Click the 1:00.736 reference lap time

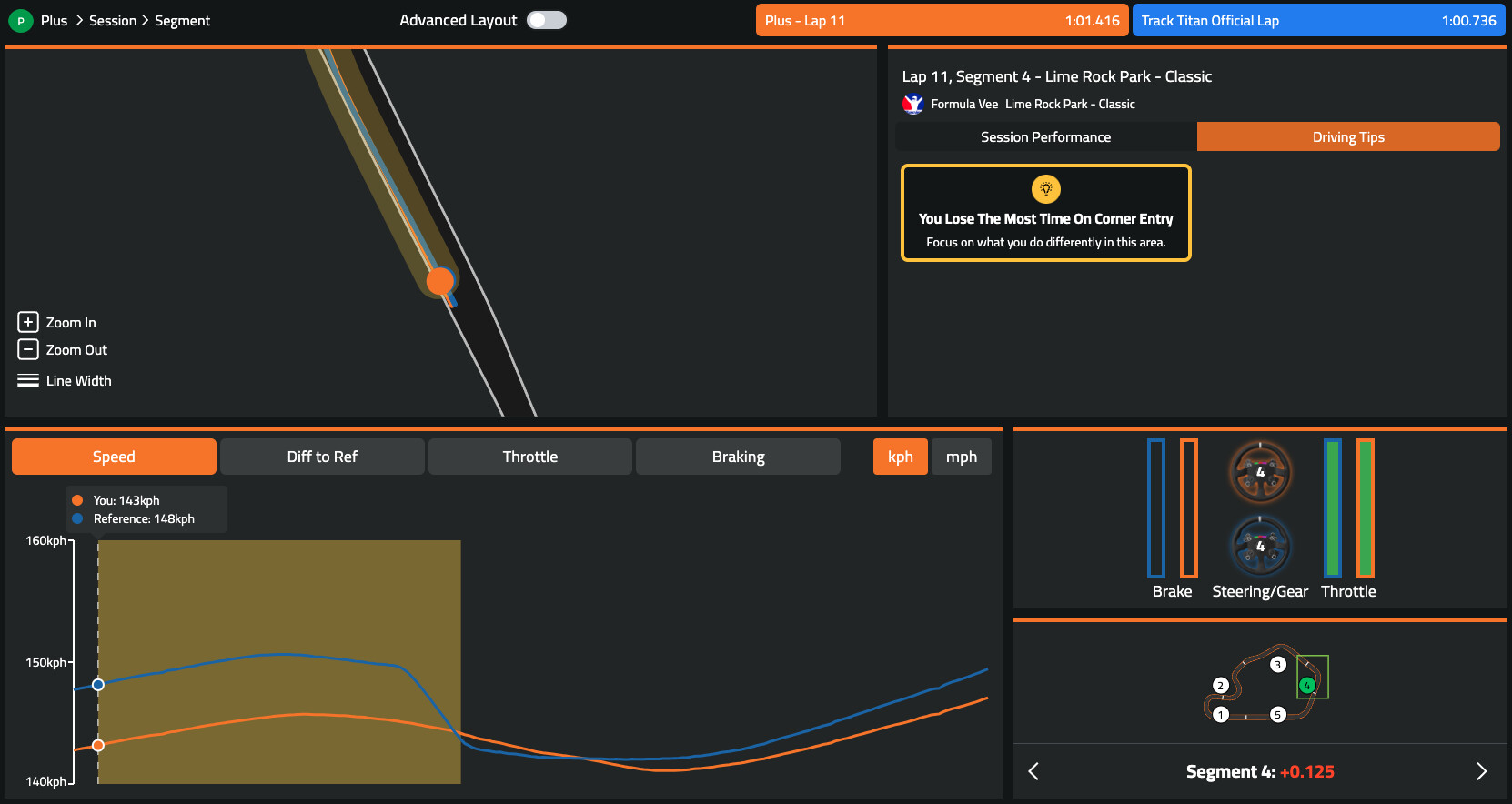(x=1468, y=20)
